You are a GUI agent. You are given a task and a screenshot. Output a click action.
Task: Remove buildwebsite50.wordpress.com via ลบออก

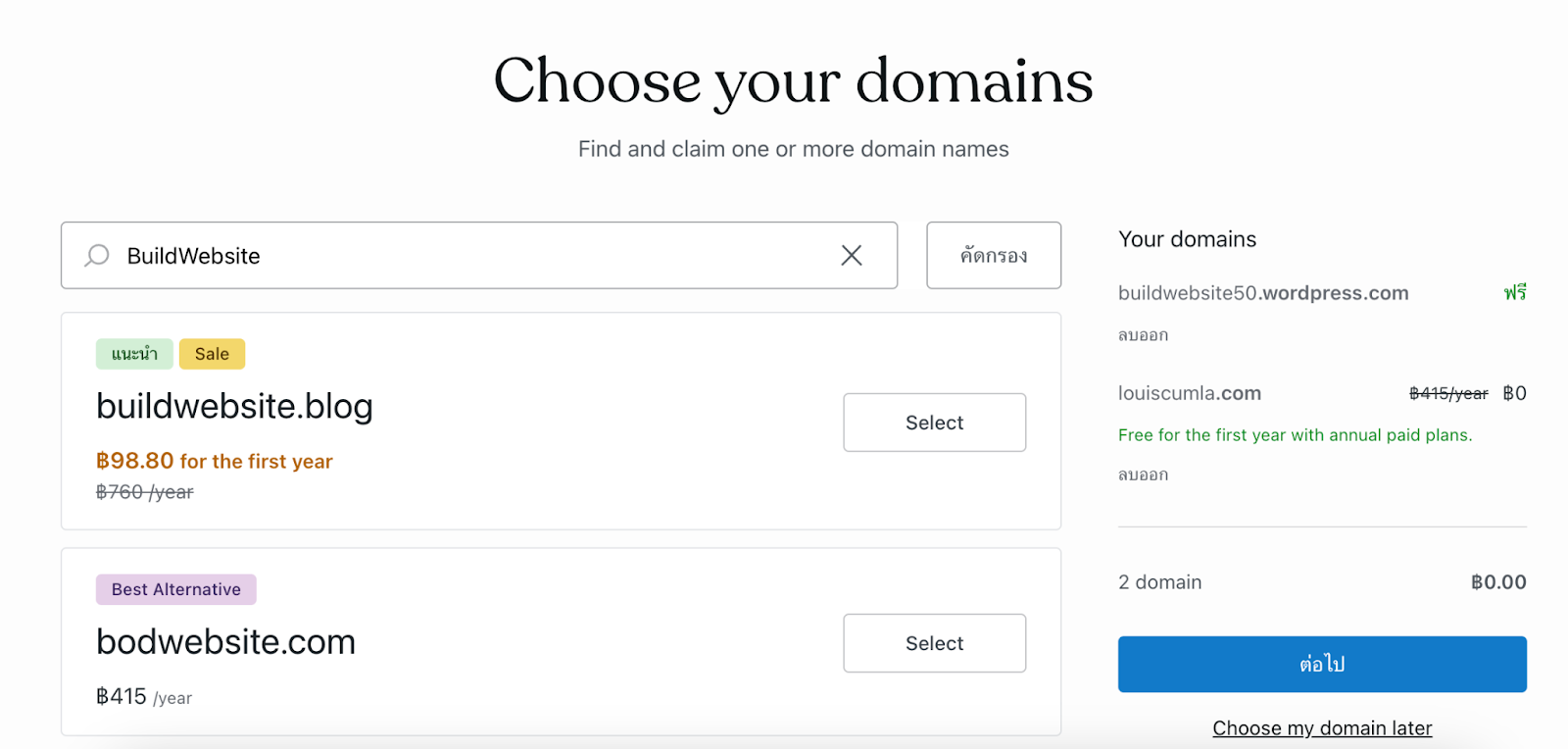[1143, 335]
